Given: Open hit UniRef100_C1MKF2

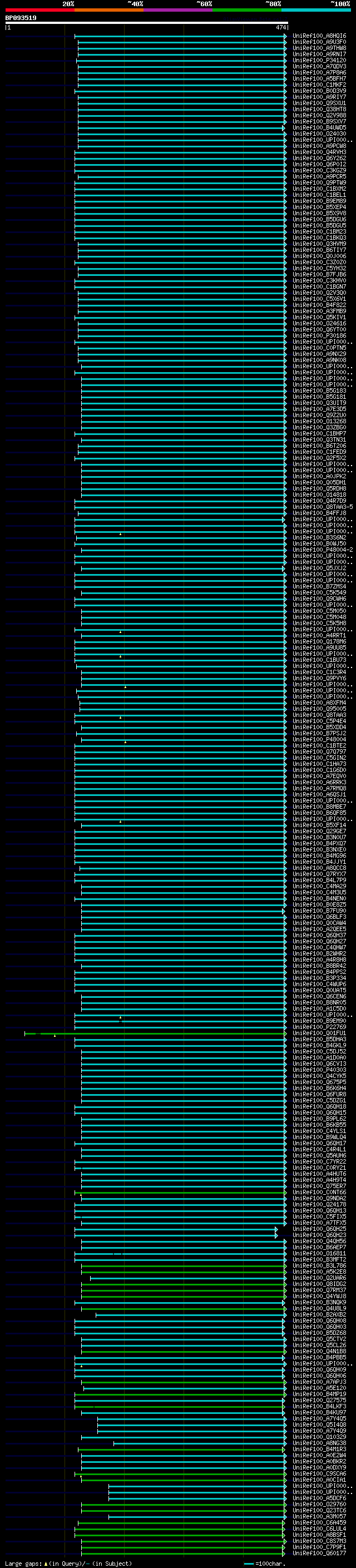Looking at the screenshot, I should pos(319,85).
